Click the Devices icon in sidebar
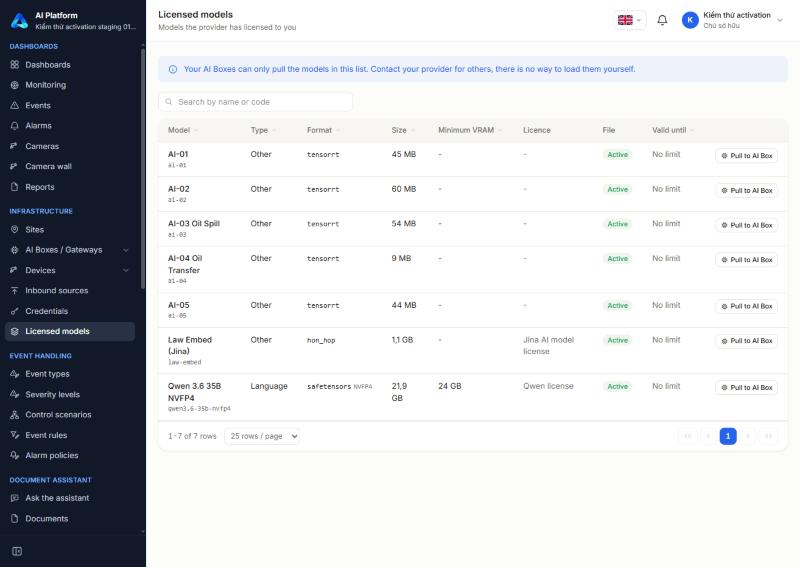The image size is (800, 567). pos(14,270)
